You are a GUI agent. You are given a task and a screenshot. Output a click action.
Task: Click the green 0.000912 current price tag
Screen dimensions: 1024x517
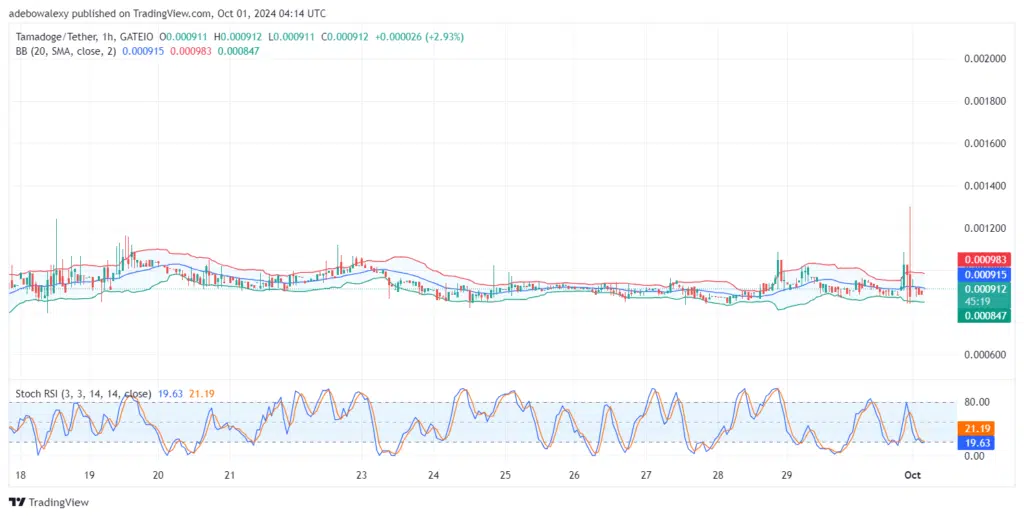981,288
